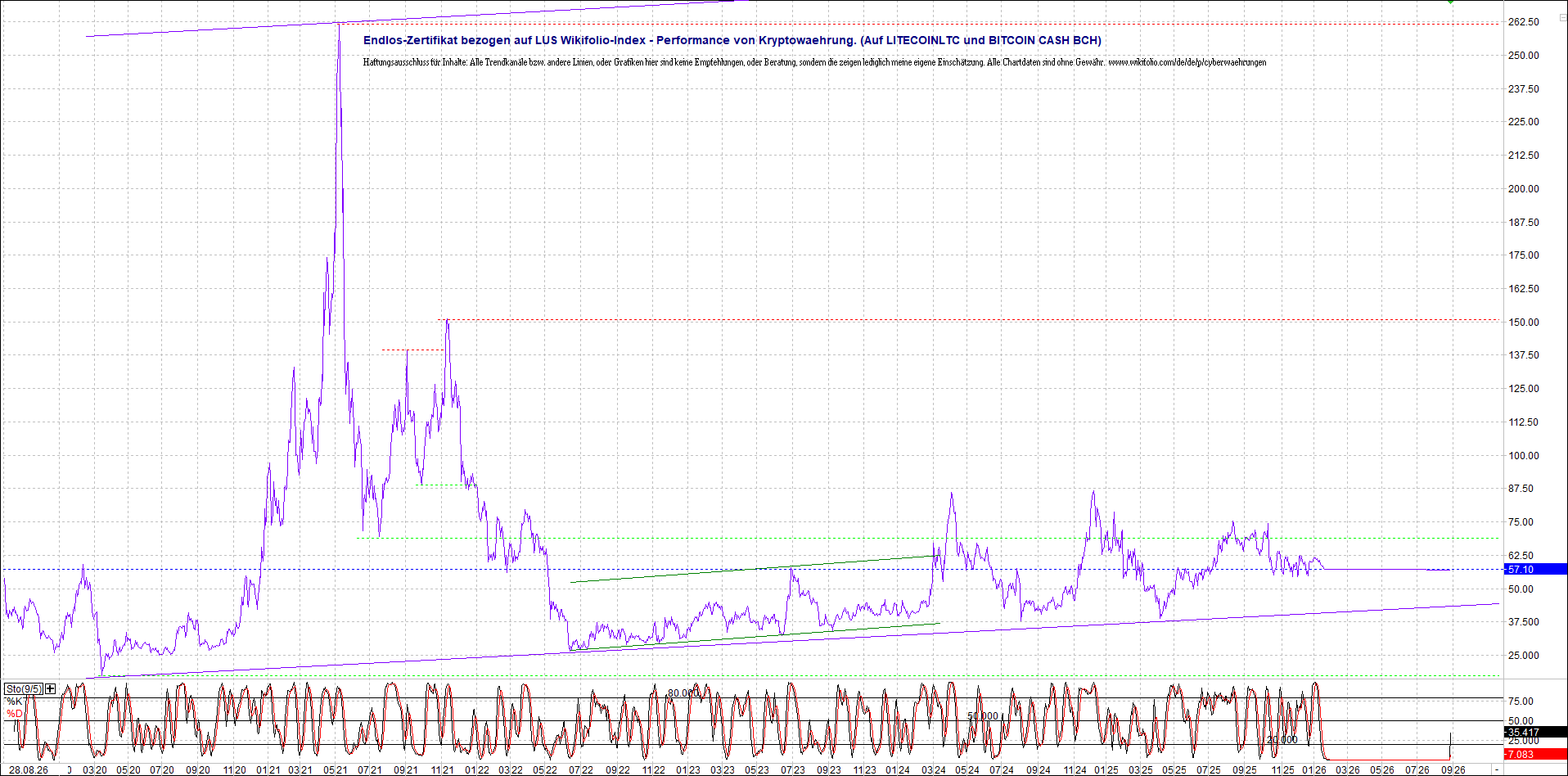Click the green marker at top-right corner
Viewport: 1568px width, 776px height.
(x=1450, y=2)
